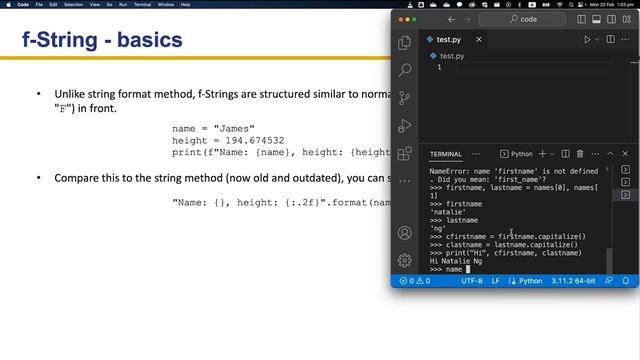Image resolution: width=640 pixels, height=360 pixels.
Task: Open notifications bell in status bar
Action: (x=626, y=281)
